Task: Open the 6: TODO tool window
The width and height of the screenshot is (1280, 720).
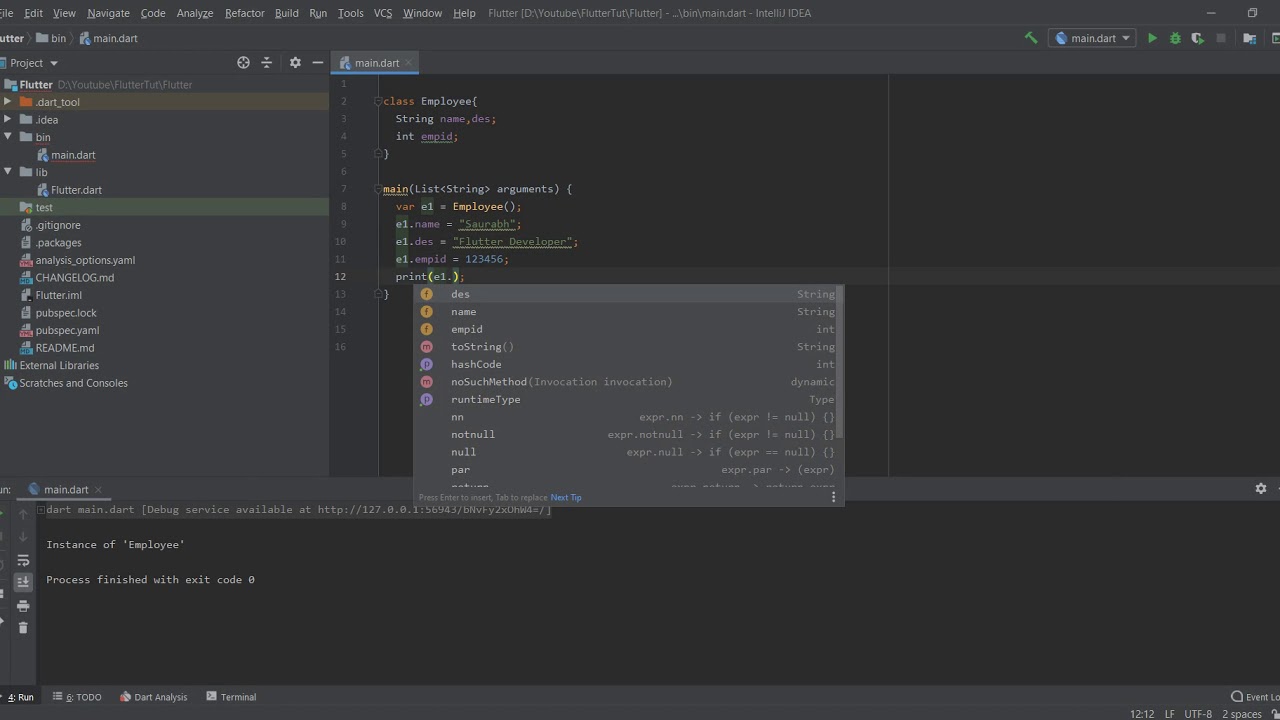Action: click(x=78, y=697)
